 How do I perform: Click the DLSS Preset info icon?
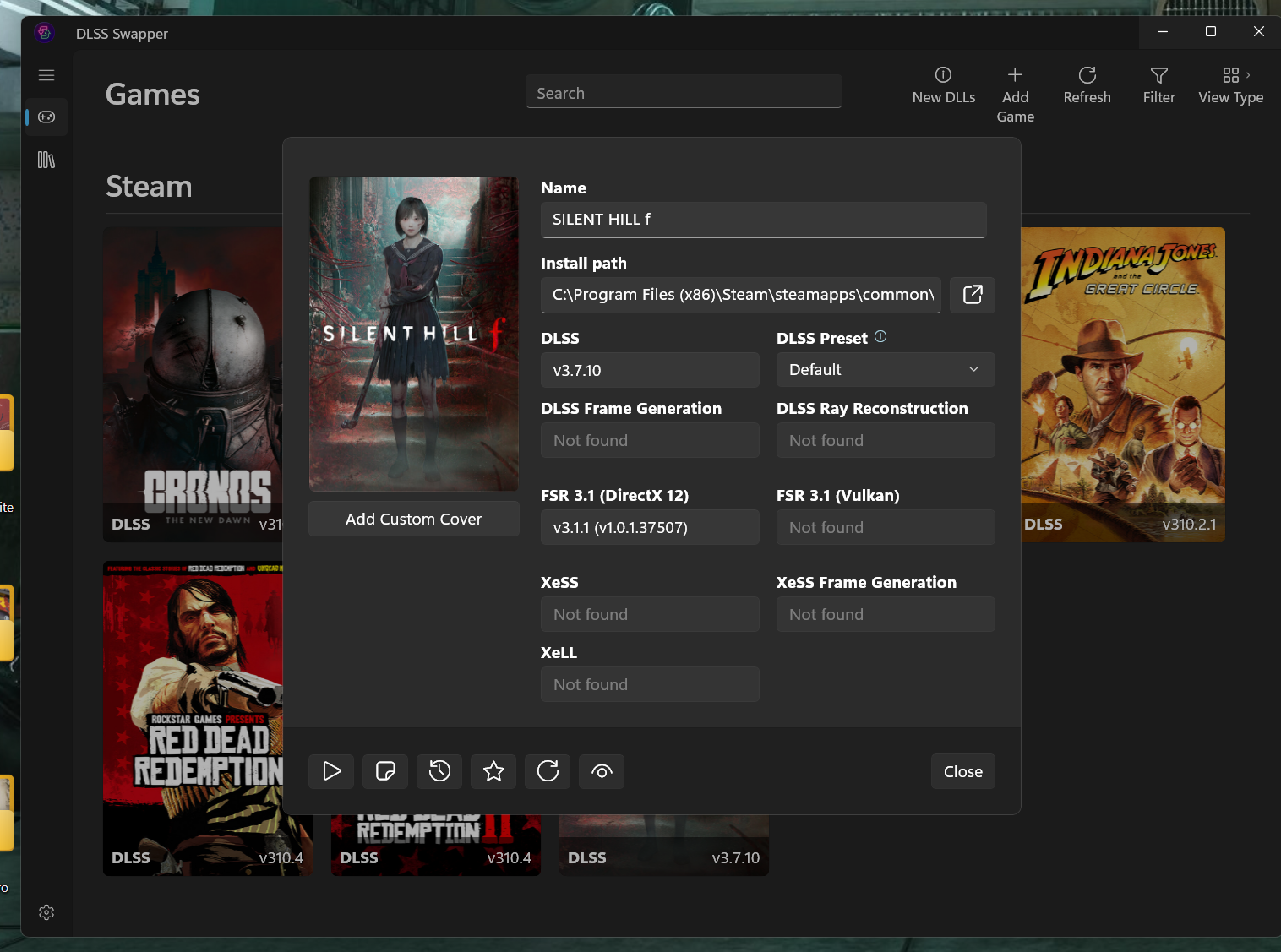click(880, 336)
